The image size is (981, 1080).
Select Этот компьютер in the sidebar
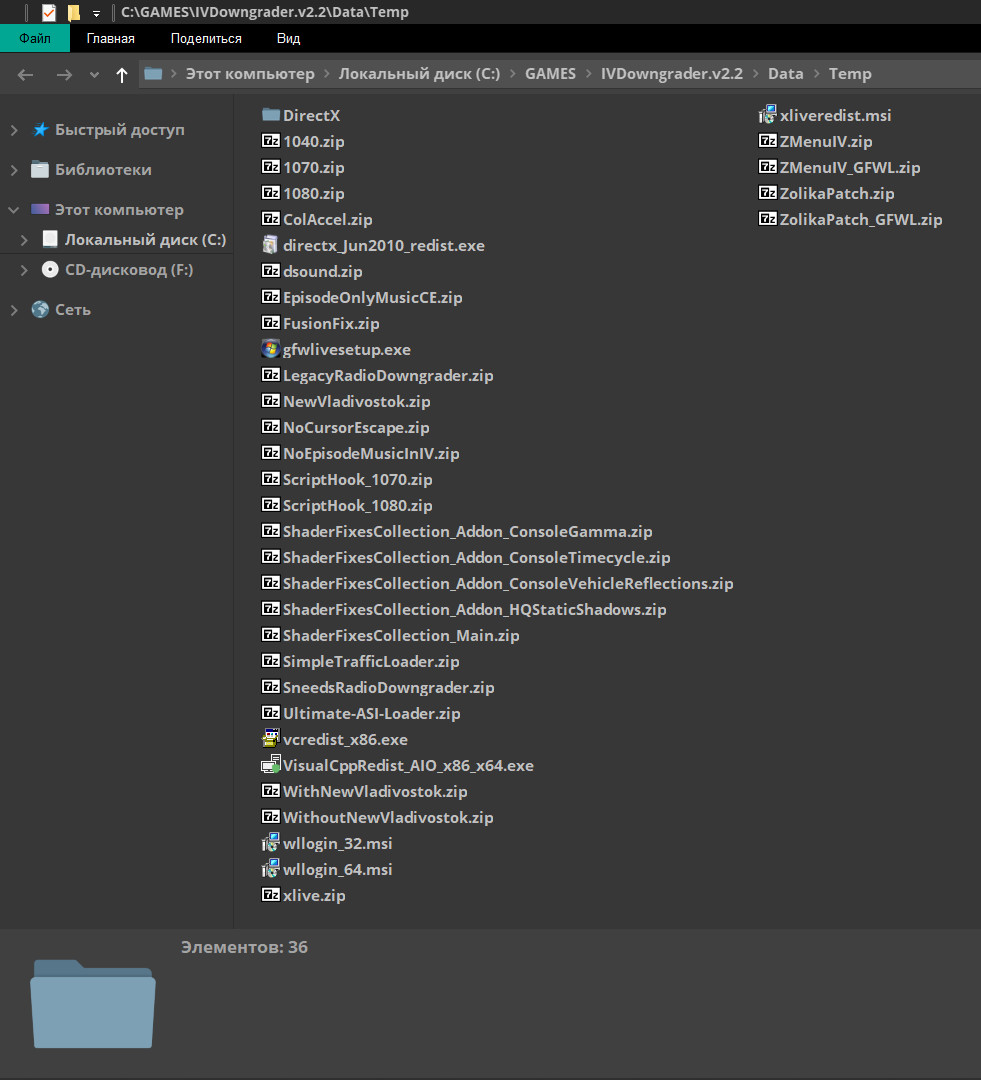tap(119, 209)
